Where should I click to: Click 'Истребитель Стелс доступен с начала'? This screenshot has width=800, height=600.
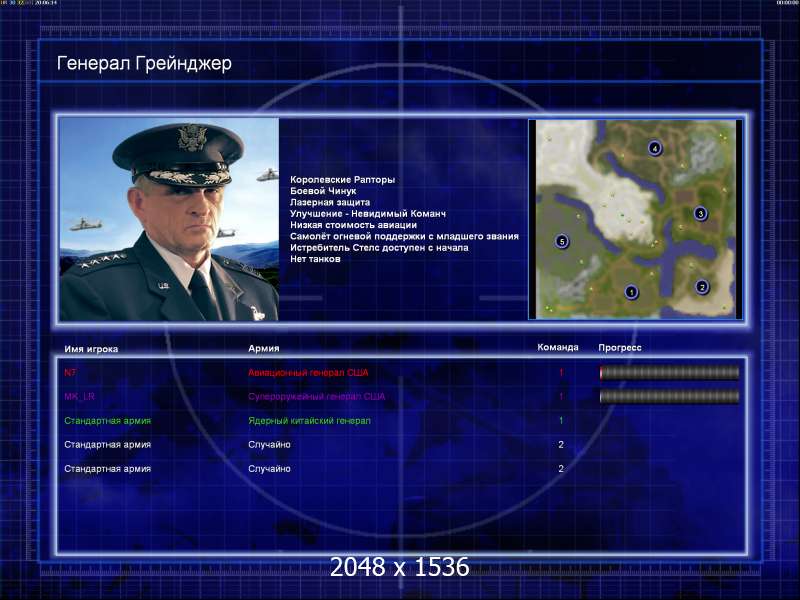(379, 247)
